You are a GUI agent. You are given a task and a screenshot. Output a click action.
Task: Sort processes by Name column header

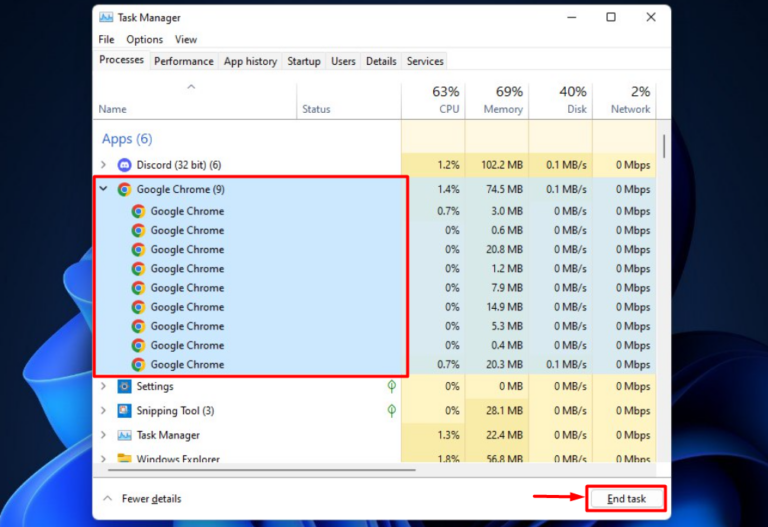click(194, 101)
